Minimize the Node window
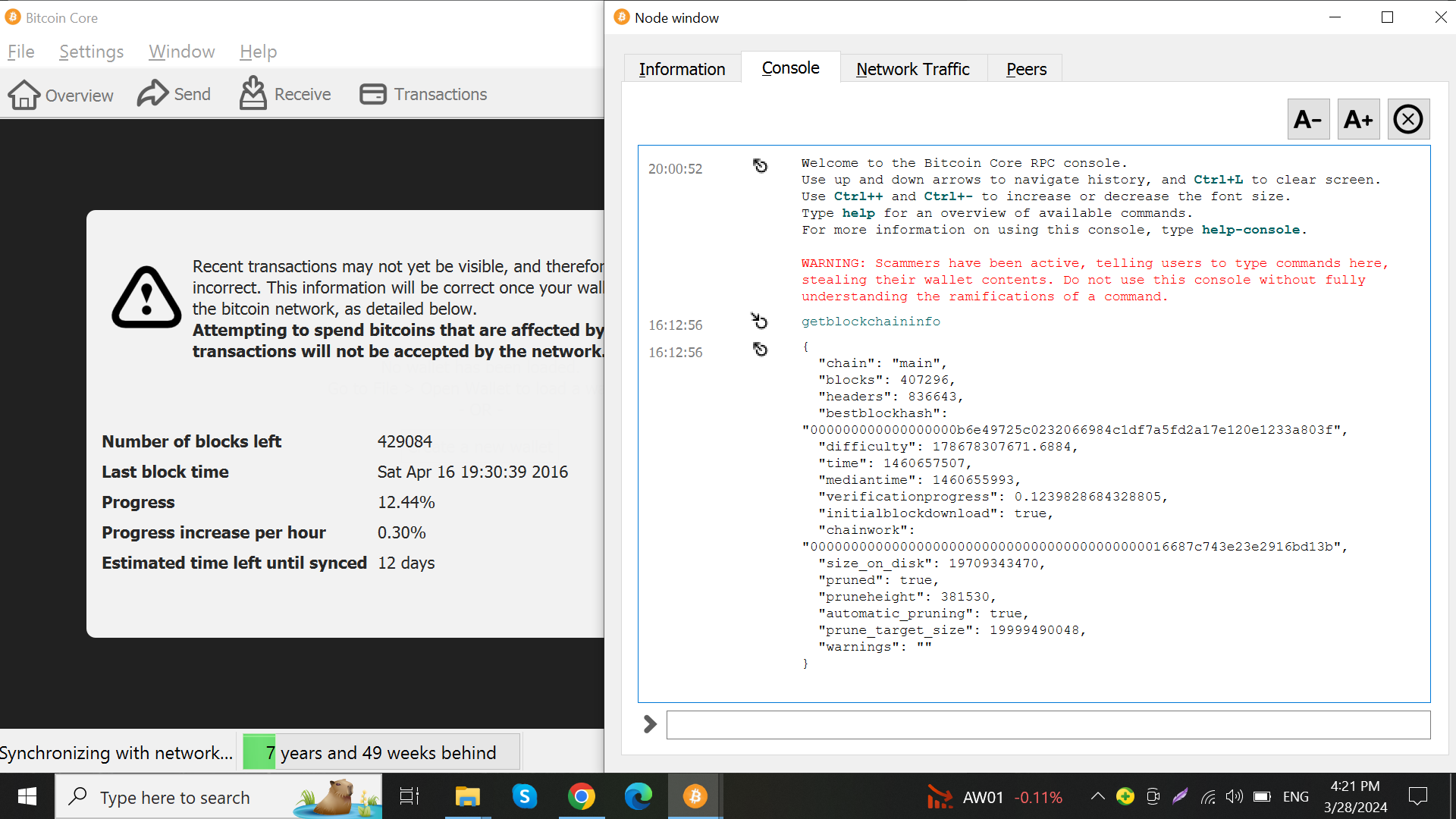The width and height of the screenshot is (1456, 819). pyautogui.click(x=1335, y=17)
